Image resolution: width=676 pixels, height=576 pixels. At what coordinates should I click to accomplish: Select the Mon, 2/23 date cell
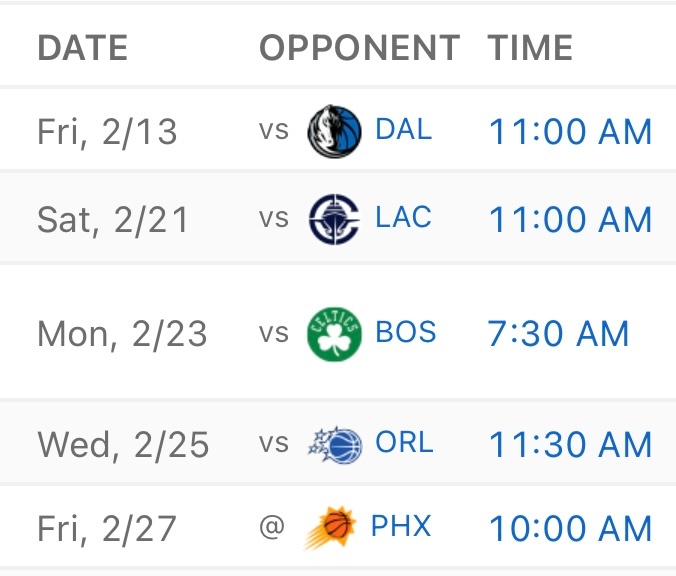coord(122,334)
